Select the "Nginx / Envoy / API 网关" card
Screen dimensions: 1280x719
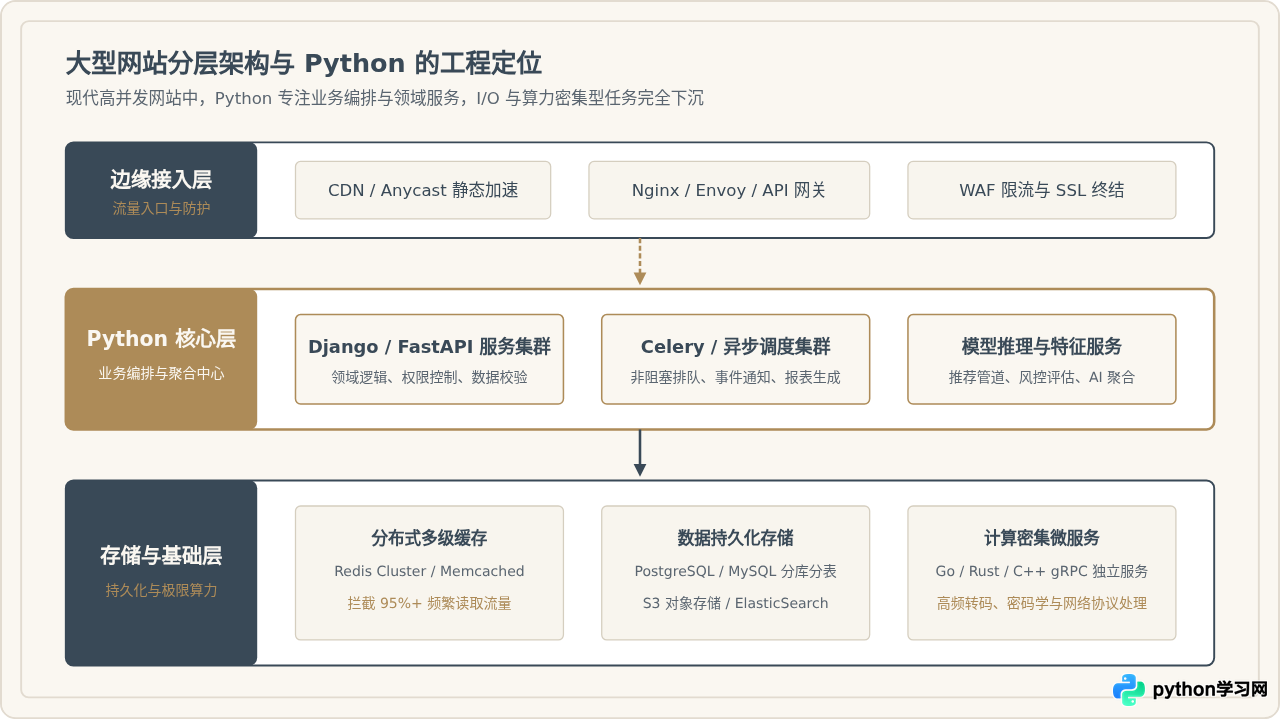tap(729, 190)
